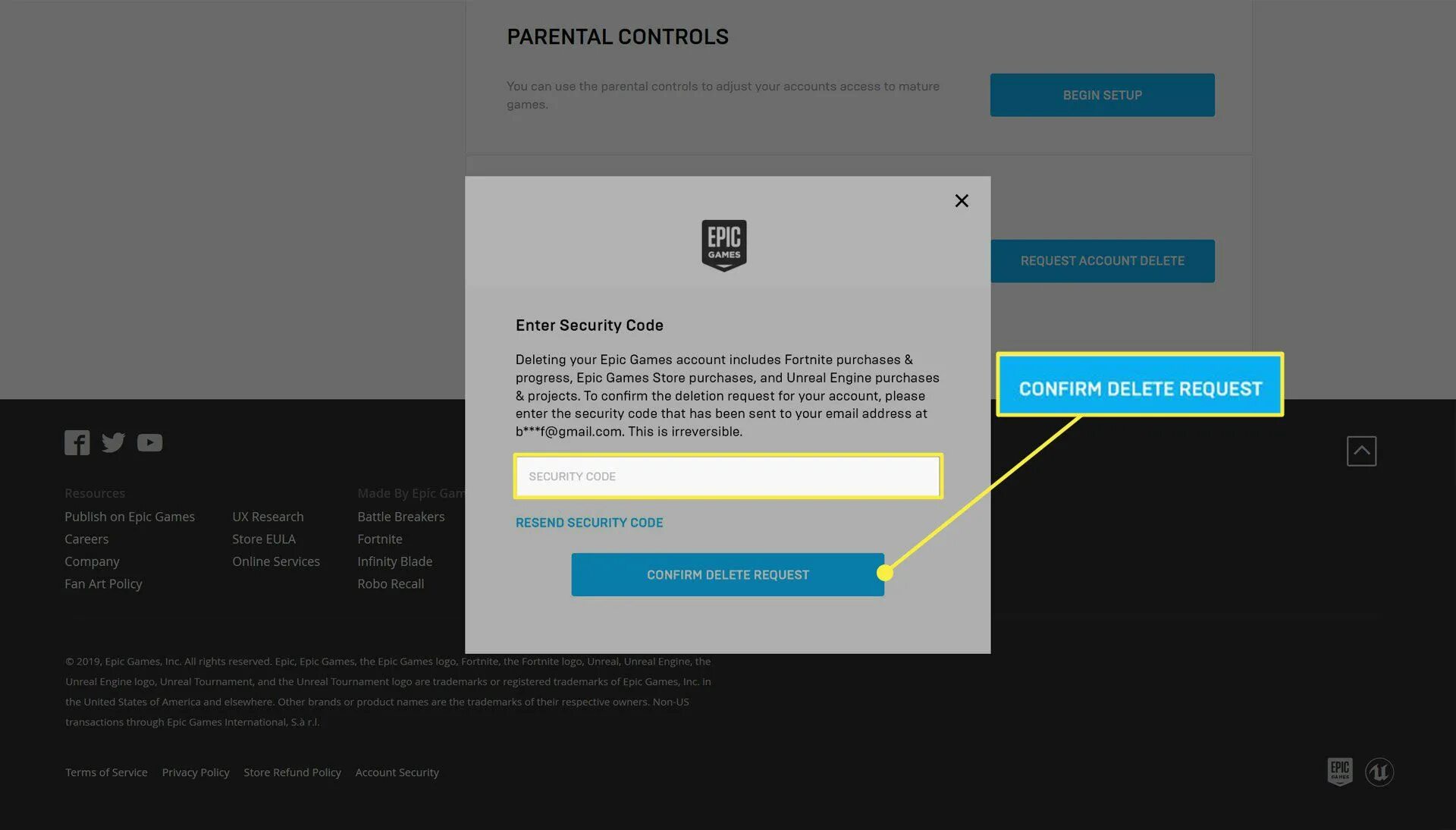The image size is (1456, 830).
Task: Click Publish on Epic Games resource link
Action: (x=129, y=516)
